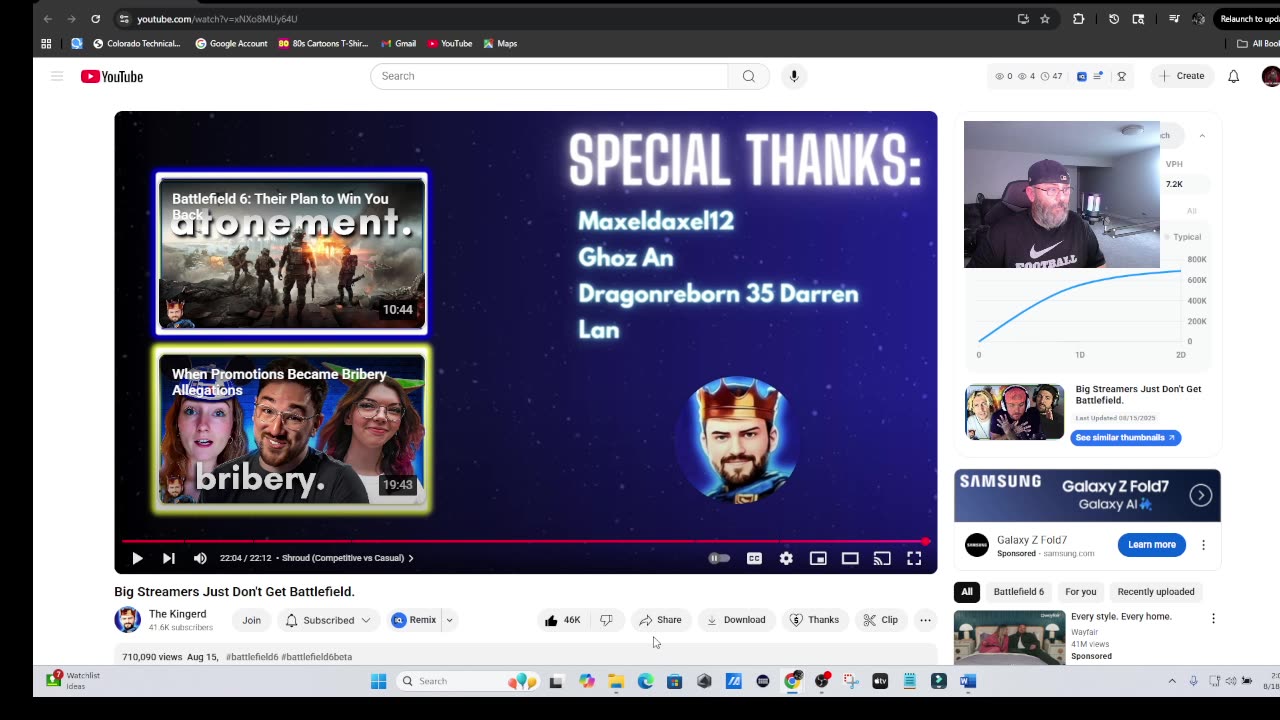Viewport: 1280px width, 720px height.
Task: Enable miniplayer mode icon
Action: (x=818, y=558)
